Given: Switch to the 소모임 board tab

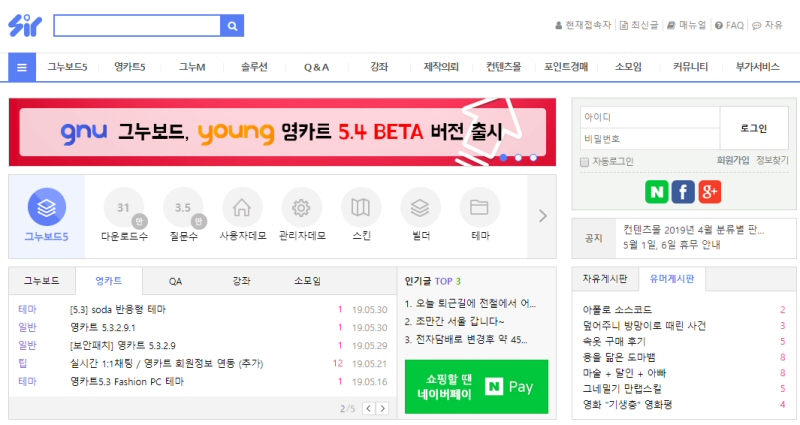Looking at the screenshot, I should pyautogui.click(x=307, y=281).
